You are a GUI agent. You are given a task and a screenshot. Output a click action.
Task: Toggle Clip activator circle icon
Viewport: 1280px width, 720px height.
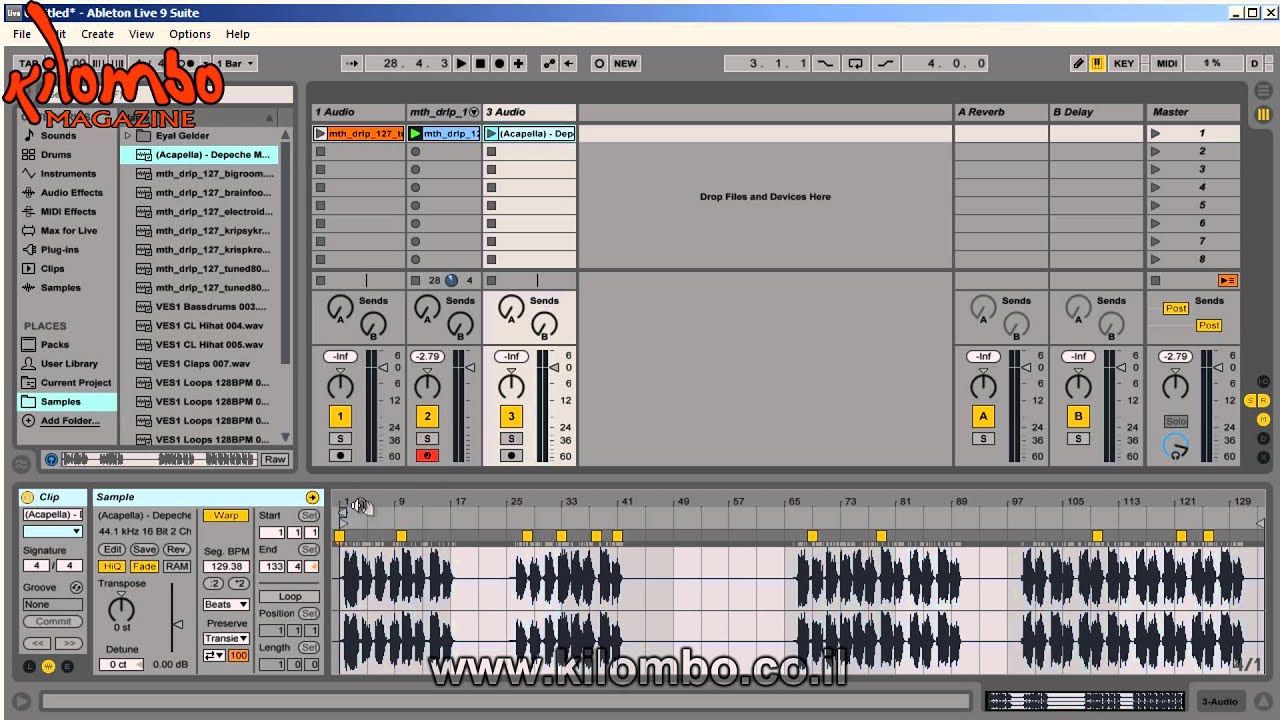(x=27, y=497)
